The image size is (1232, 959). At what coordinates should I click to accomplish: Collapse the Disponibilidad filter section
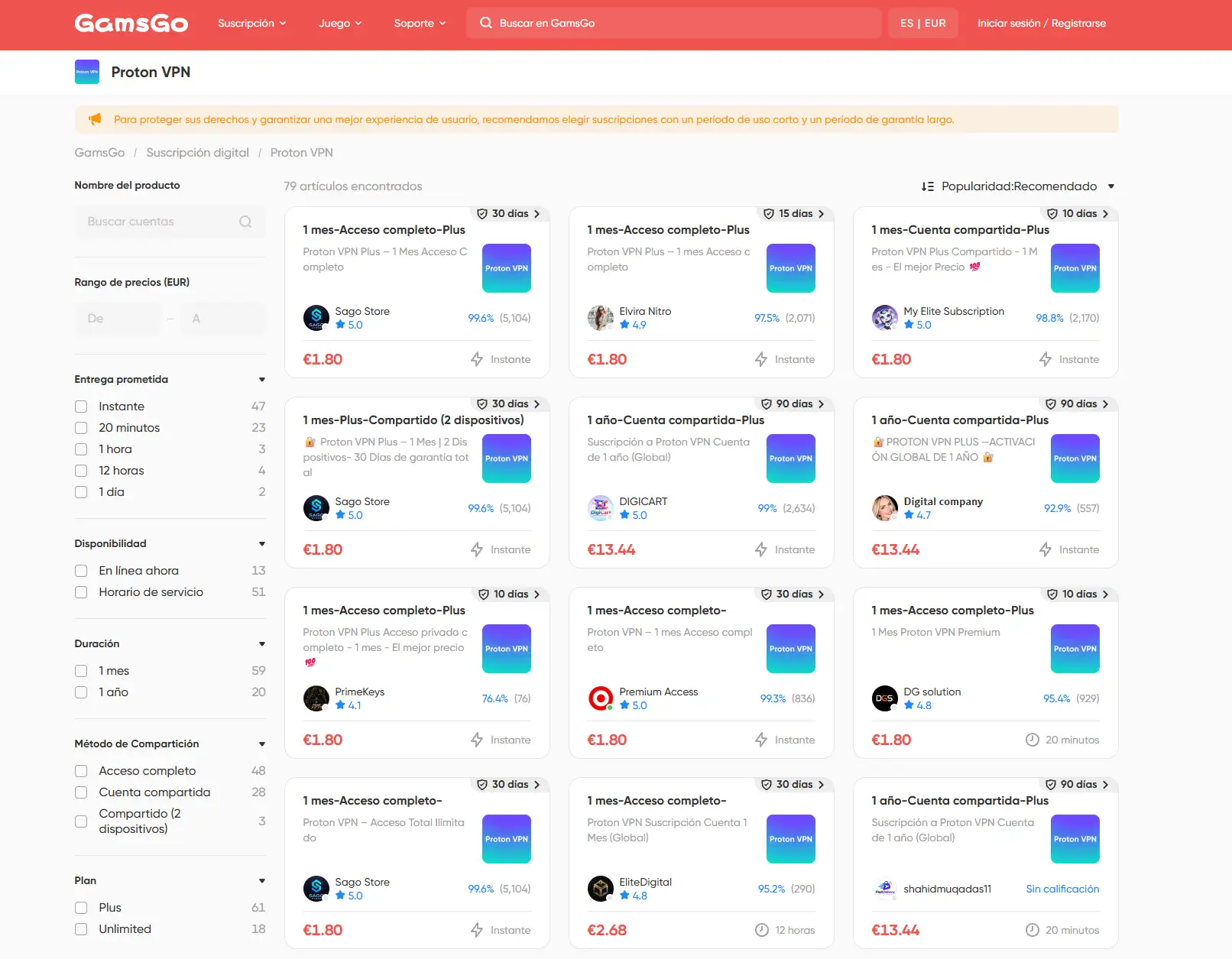(x=262, y=544)
